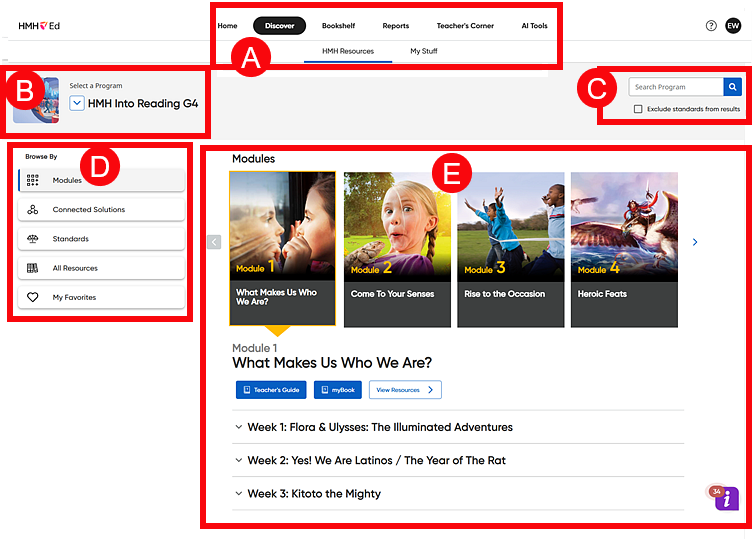
Task: Open the Reports tab
Action: pos(396,26)
